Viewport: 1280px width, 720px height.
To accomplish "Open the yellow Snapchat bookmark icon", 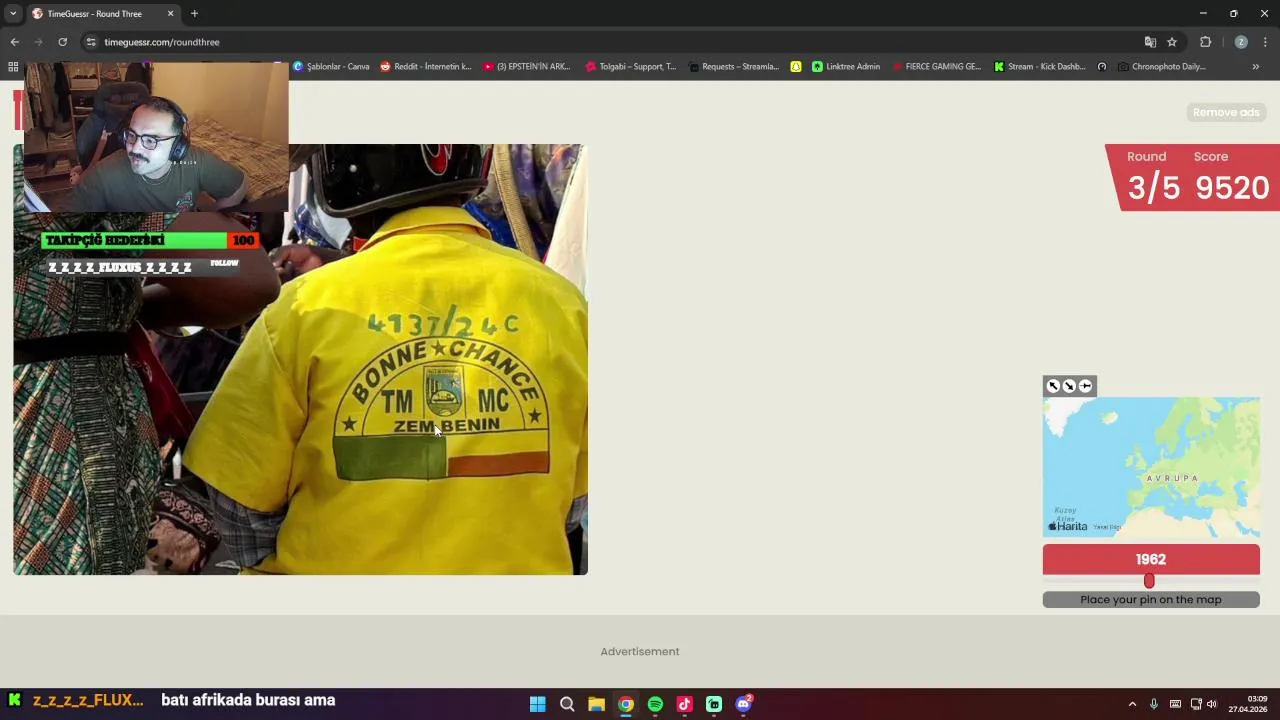I will [x=796, y=67].
